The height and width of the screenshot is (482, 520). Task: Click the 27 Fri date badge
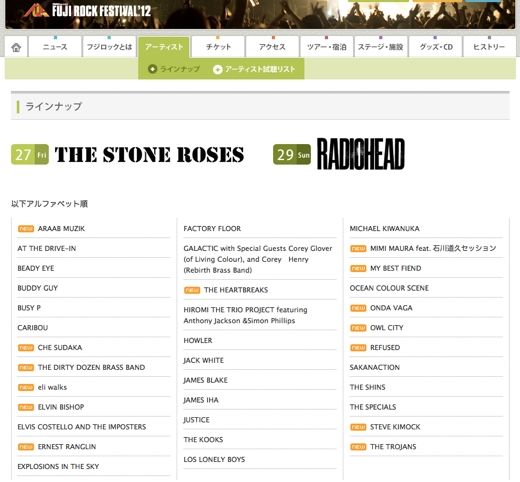tap(30, 155)
